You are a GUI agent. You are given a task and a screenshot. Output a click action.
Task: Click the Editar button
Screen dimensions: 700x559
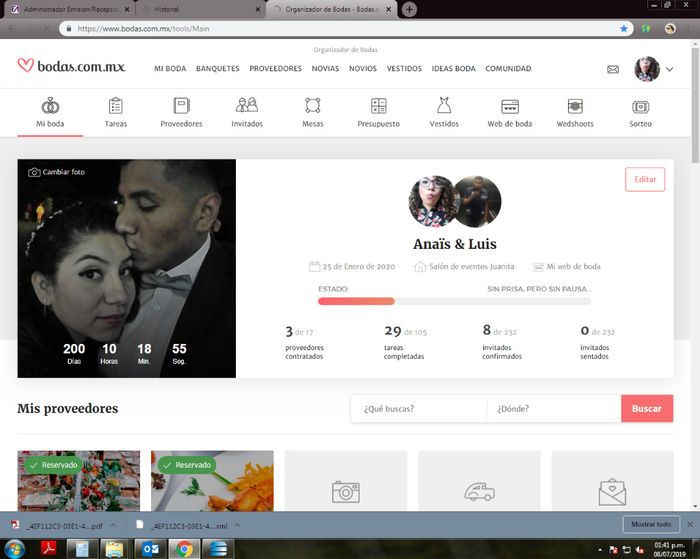(645, 179)
